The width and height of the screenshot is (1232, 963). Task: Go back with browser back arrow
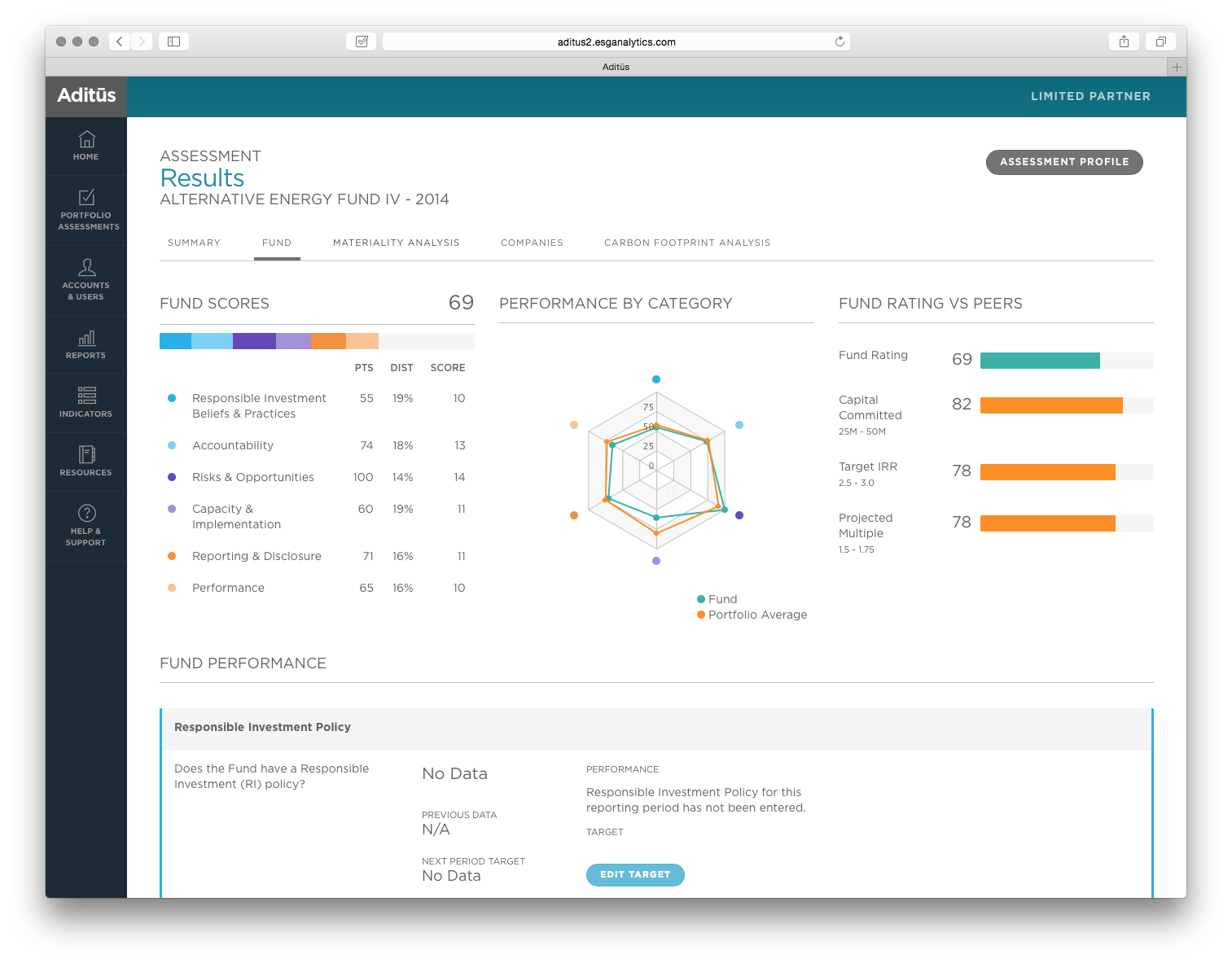point(120,42)
